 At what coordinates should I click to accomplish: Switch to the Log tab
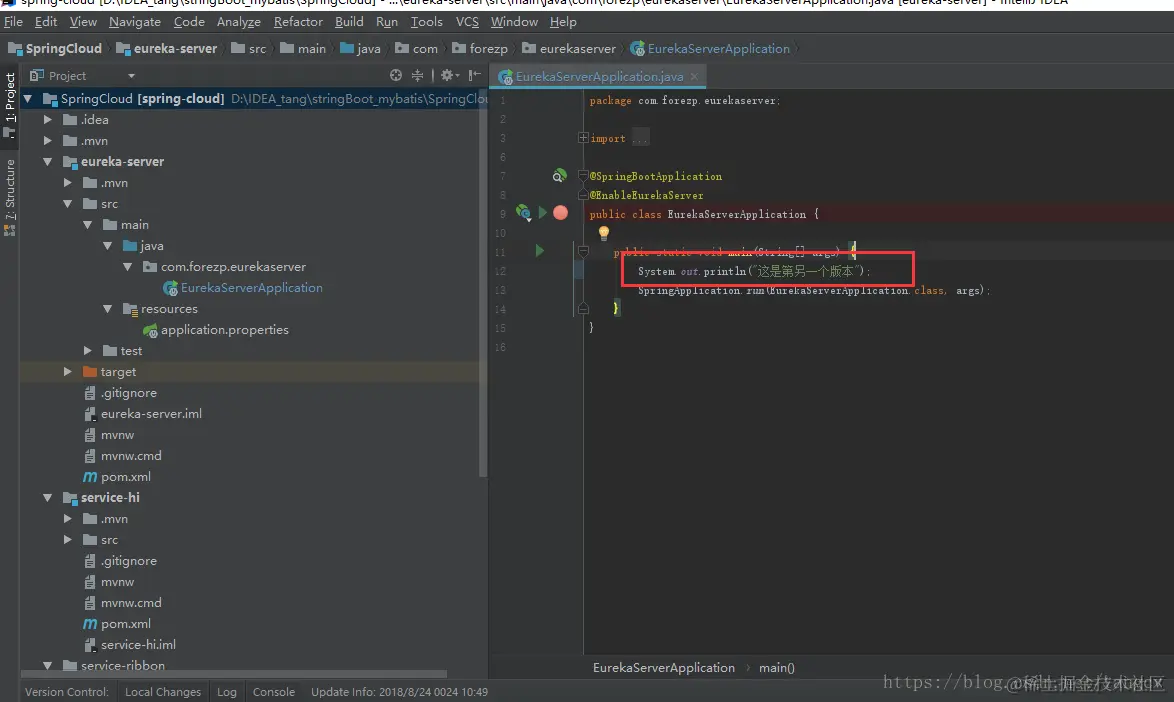[x=227, y=692]
